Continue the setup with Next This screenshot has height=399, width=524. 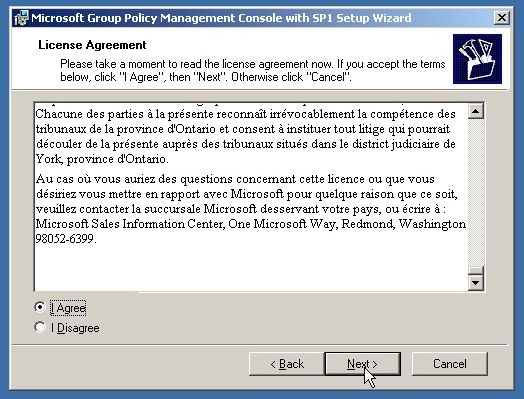pos(363,364)
